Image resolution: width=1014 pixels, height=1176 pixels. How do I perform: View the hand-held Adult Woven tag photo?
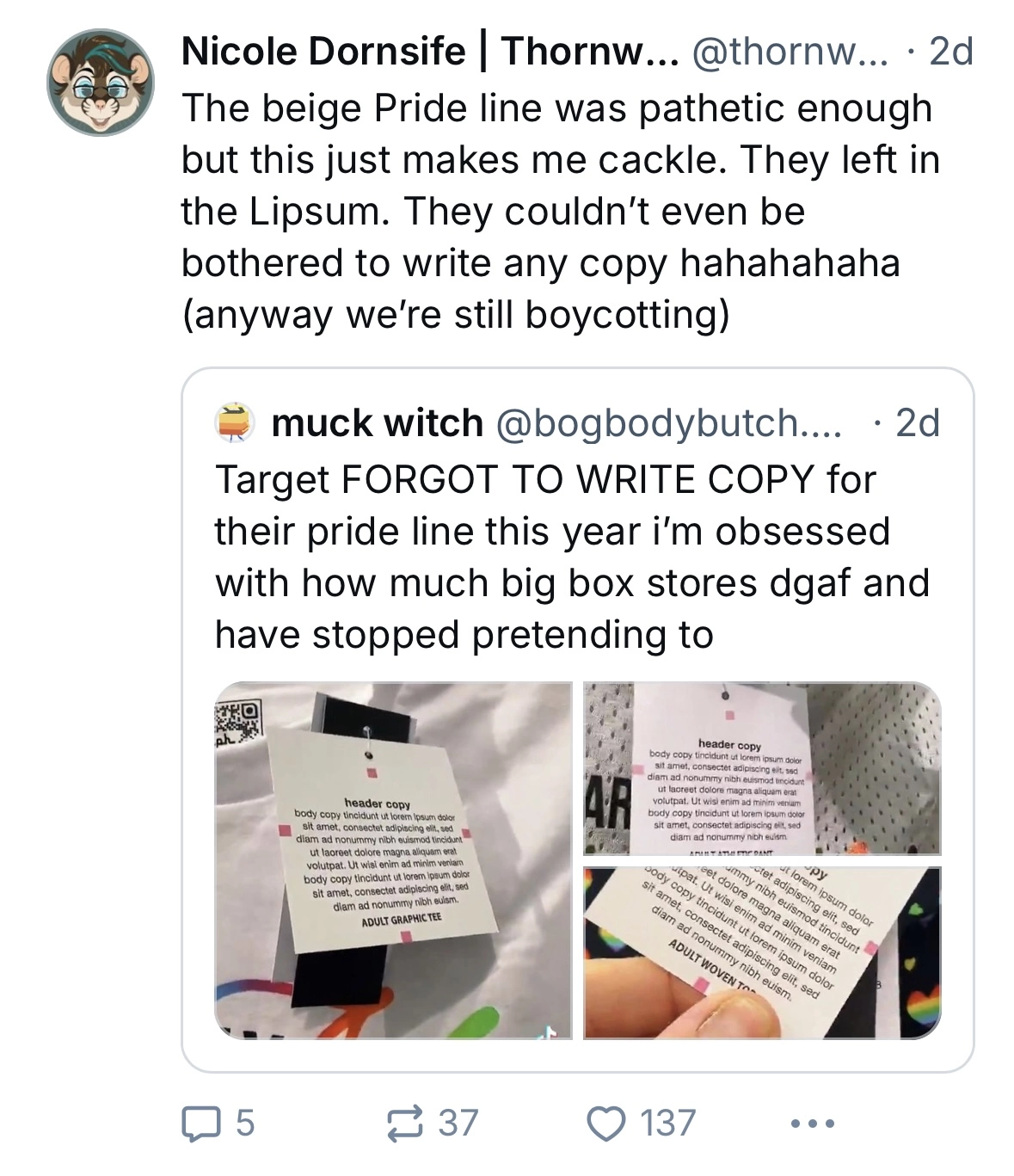click(762, 953)
